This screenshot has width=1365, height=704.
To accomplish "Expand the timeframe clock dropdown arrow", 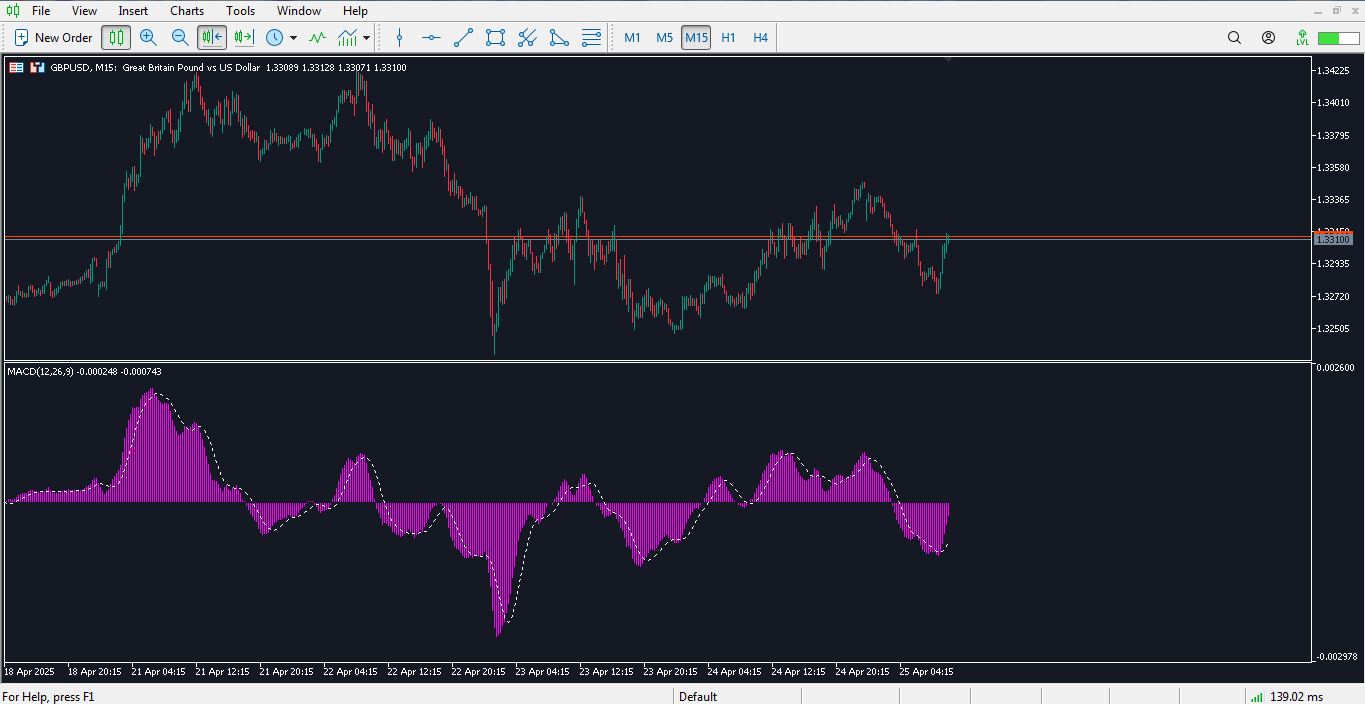I will (x=293, y=38).
